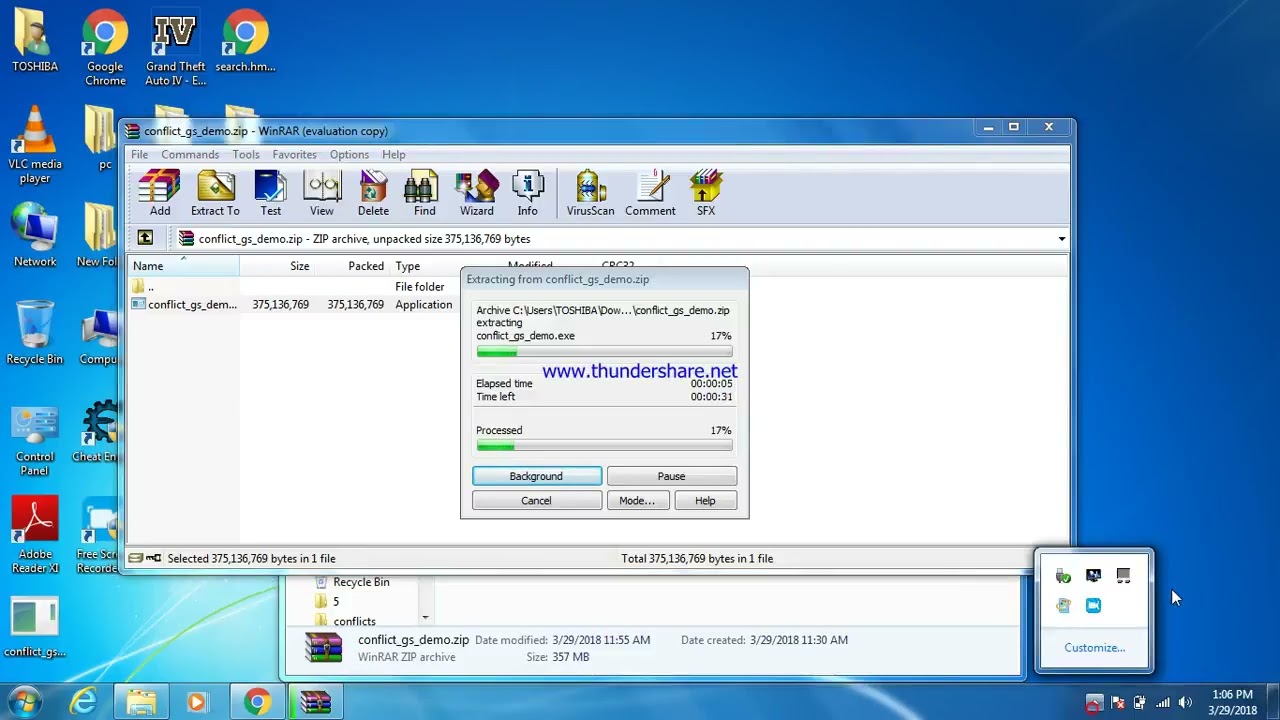This screenshot has height=720, width=1280.
Task: Open the Favorites menu
Action: tap(295, 155)
